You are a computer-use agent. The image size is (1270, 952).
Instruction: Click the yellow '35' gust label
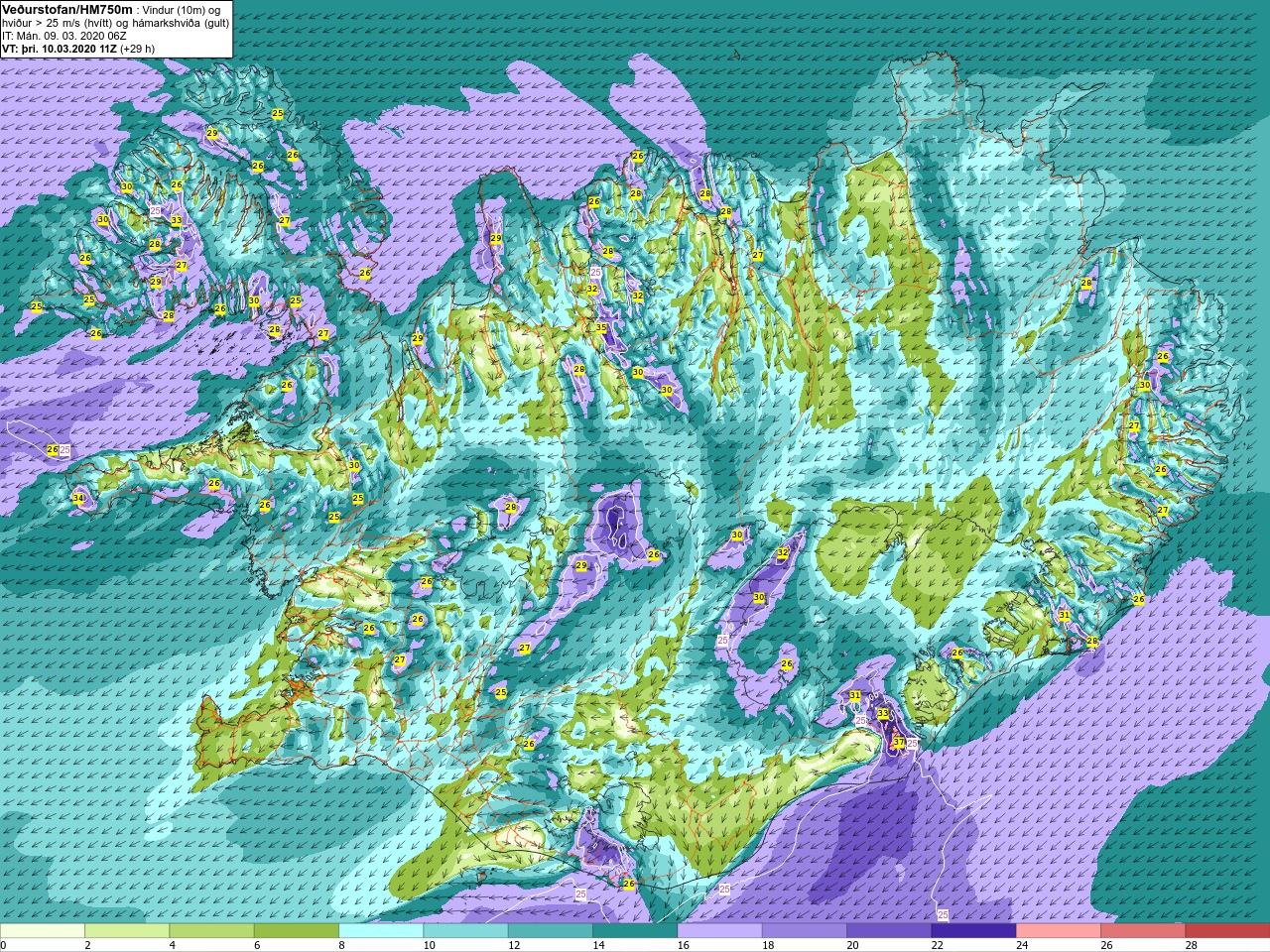point(601,327)
